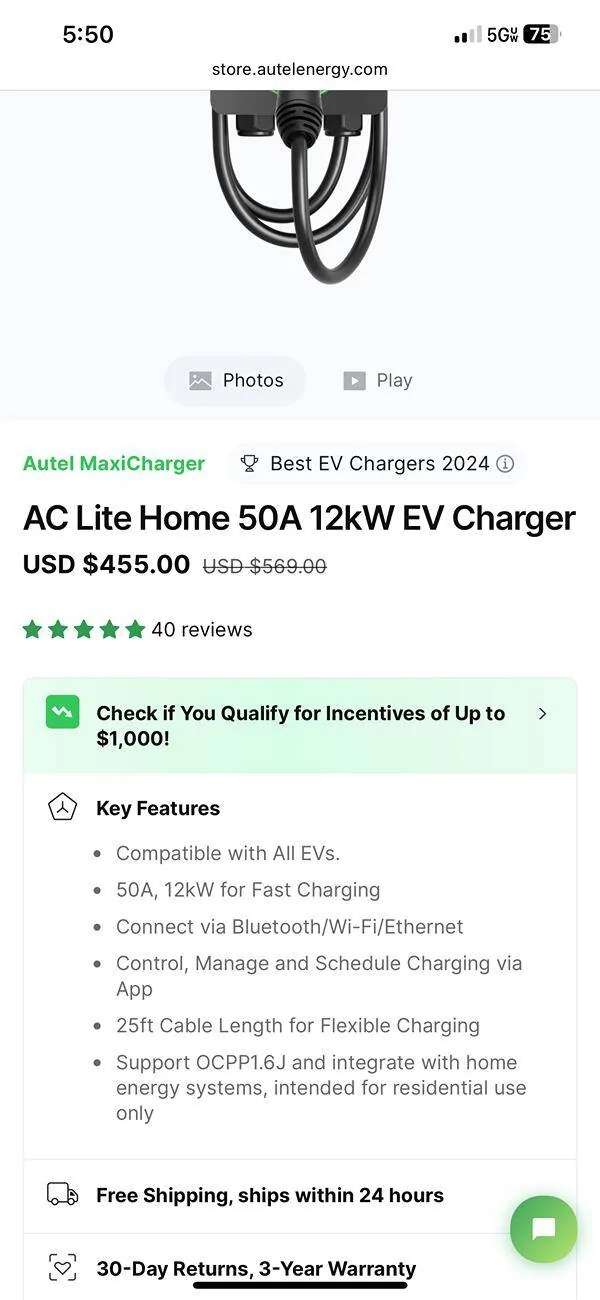The height and width of the screenshot is (1300, 600).
Task: Tap the Key Features pentagon icon
Action: click(x=63, y=808)
